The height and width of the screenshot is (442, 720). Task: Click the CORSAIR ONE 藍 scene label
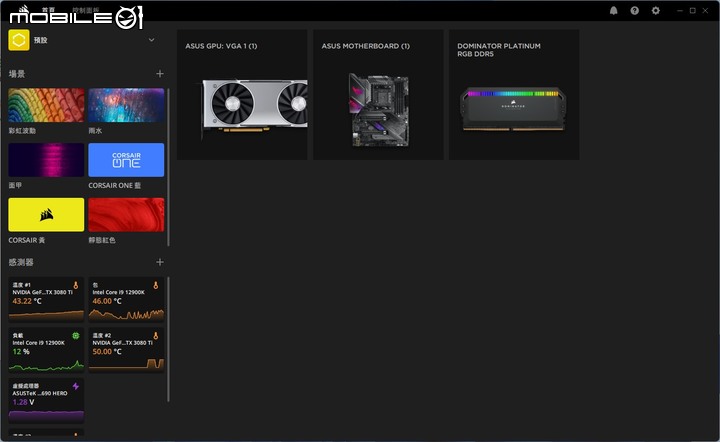point(115,185)
